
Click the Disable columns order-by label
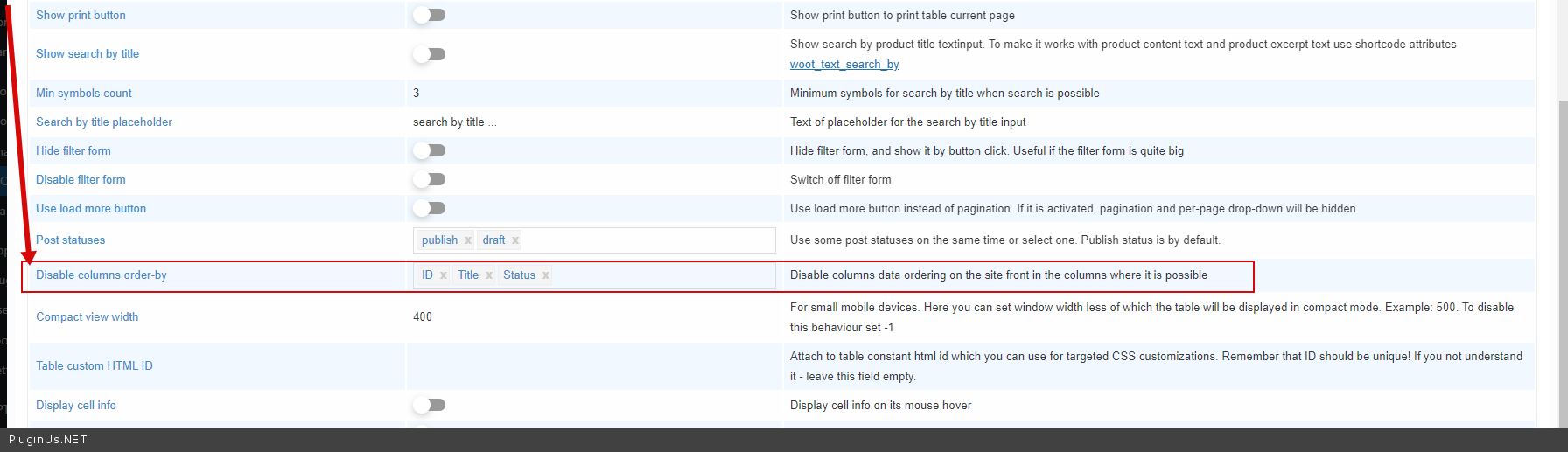[x=101, y=275]
